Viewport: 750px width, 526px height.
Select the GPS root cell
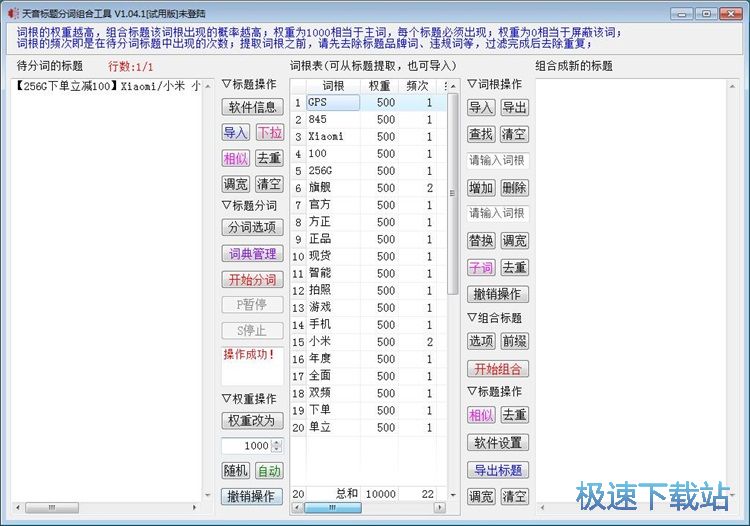tap(333, 102)
